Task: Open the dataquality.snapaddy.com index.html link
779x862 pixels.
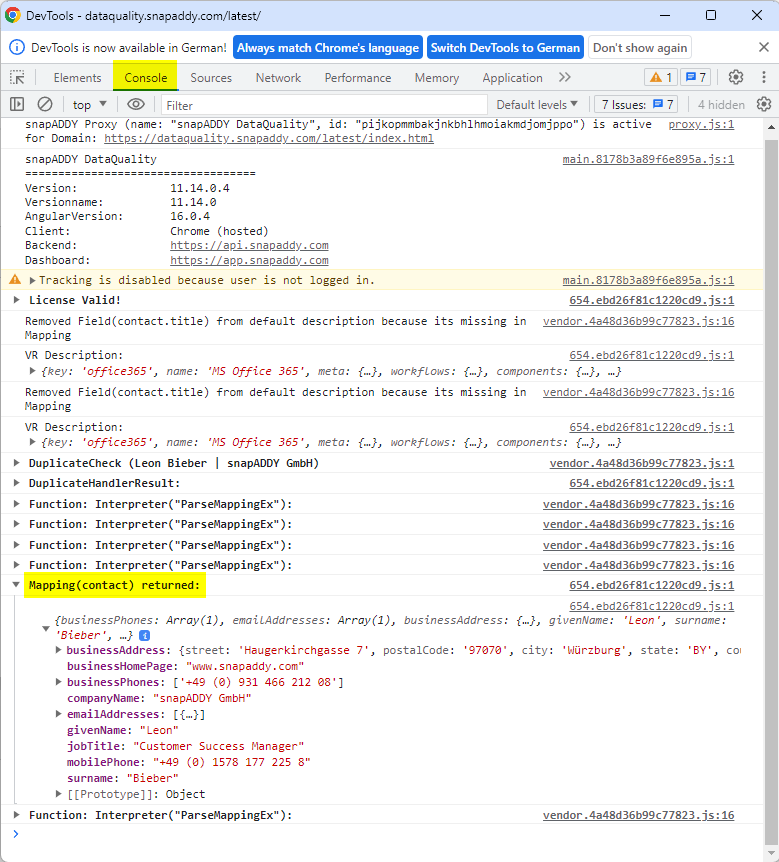Action: click(269, 139)
